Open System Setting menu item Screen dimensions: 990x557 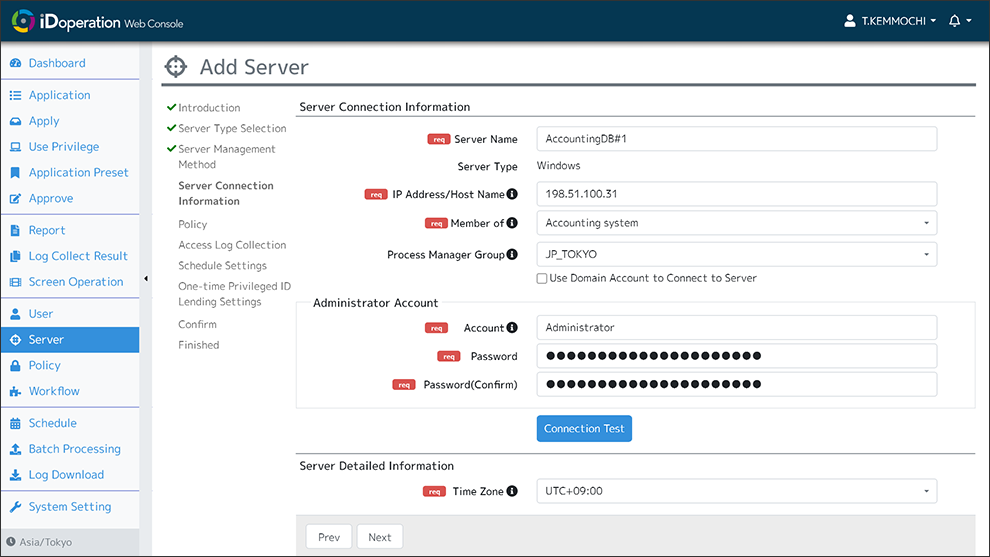[x=70, y=506]
